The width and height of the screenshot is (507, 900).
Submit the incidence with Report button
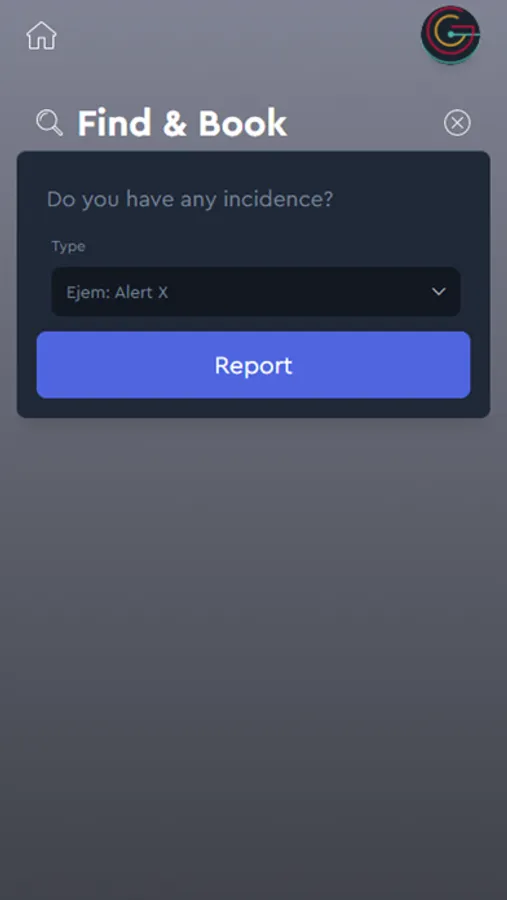(253, 365)
